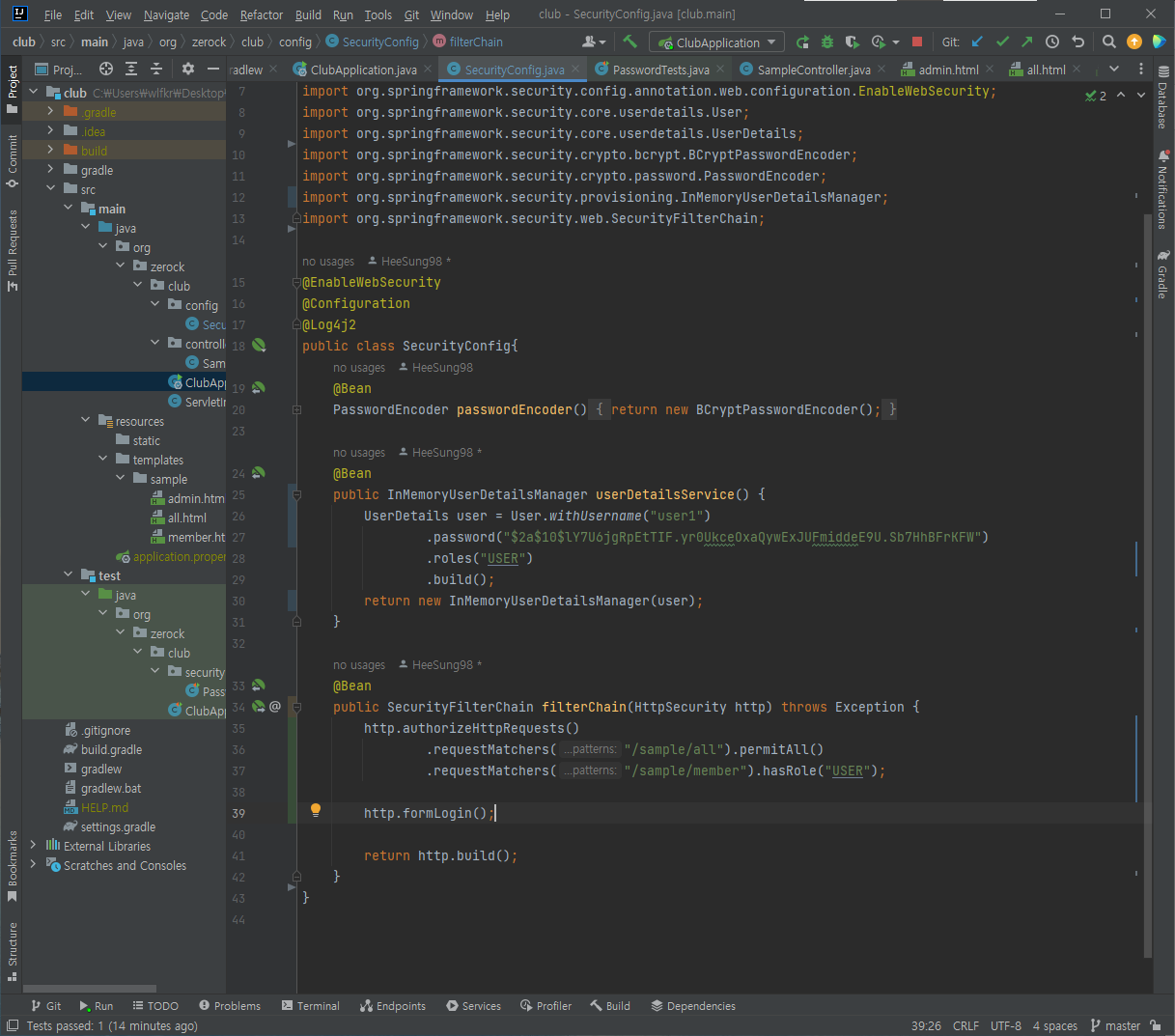Open the profiler dropdown arrow in toolbar
This screenshot has height=1036, width=1175.
(896, 42)
